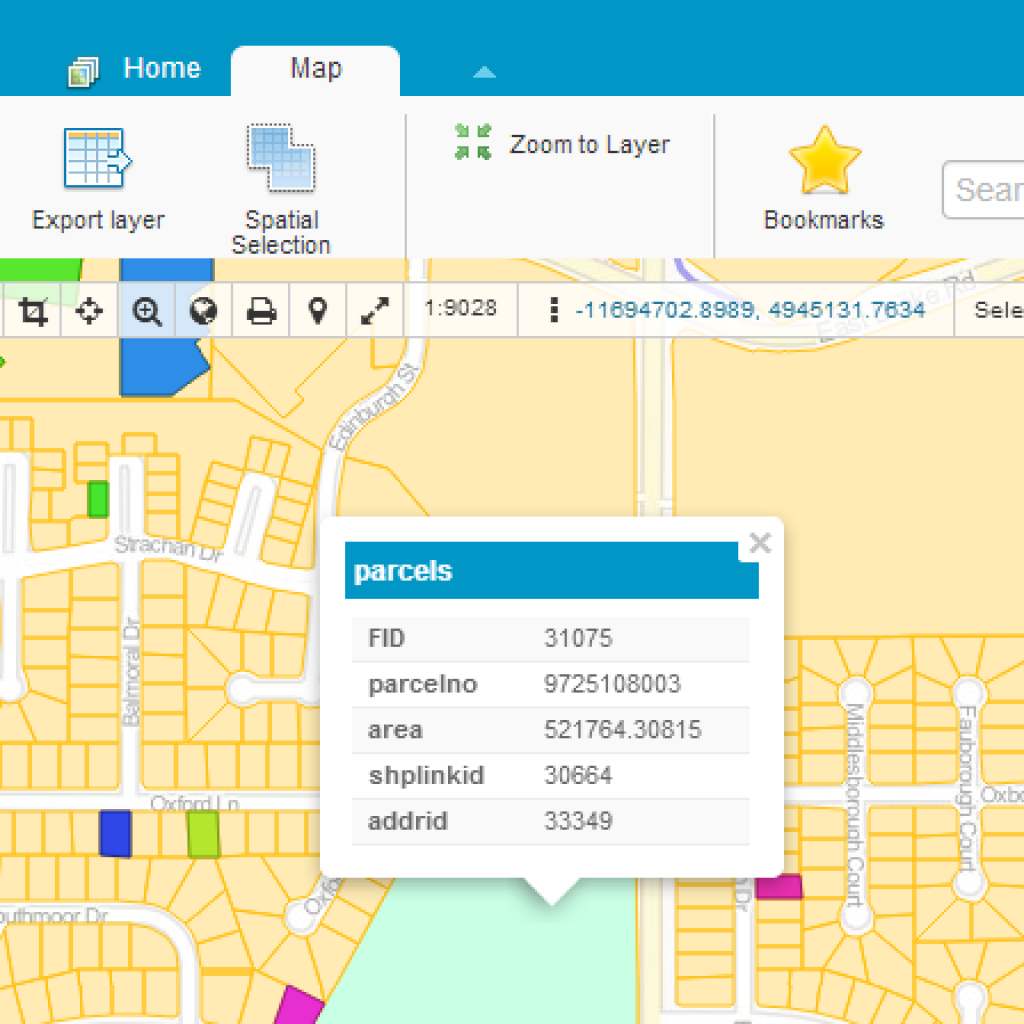Click the map coordinates readout
Screen dimensions: 1024x1024
click(750, 310)
